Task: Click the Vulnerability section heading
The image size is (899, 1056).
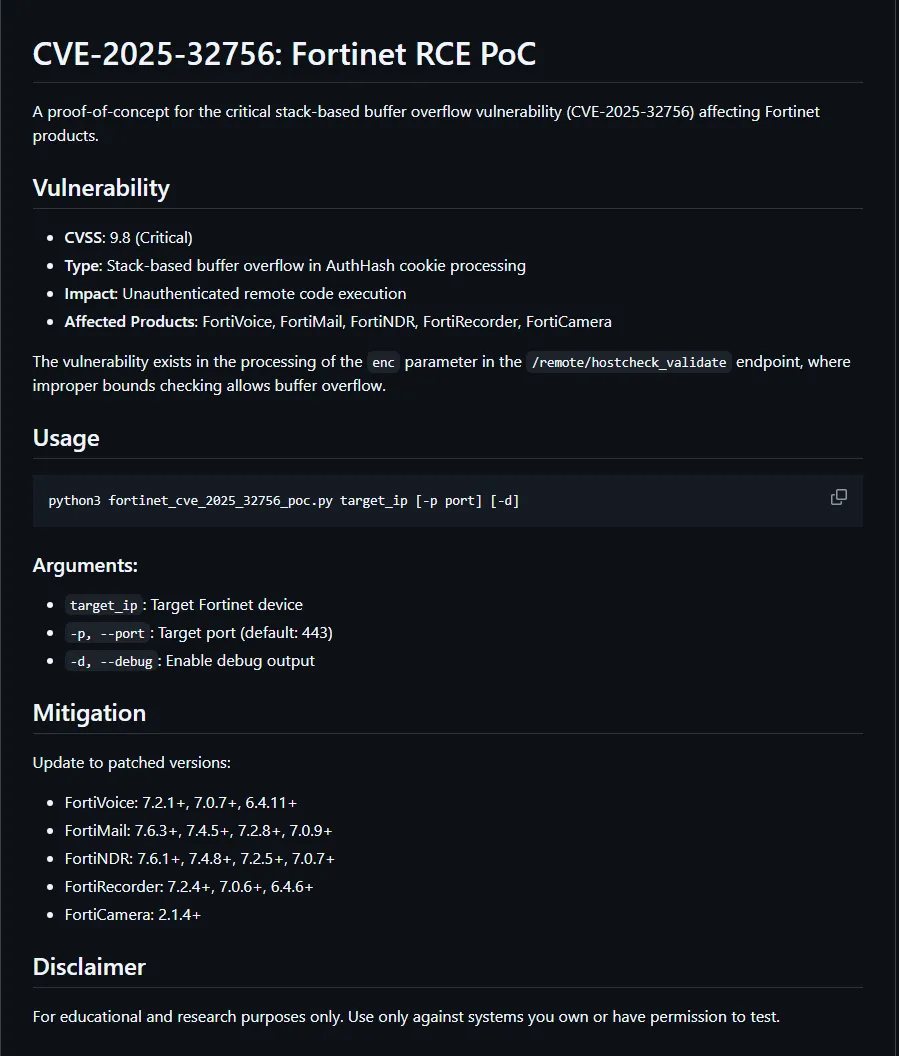Action: (101, 188)
